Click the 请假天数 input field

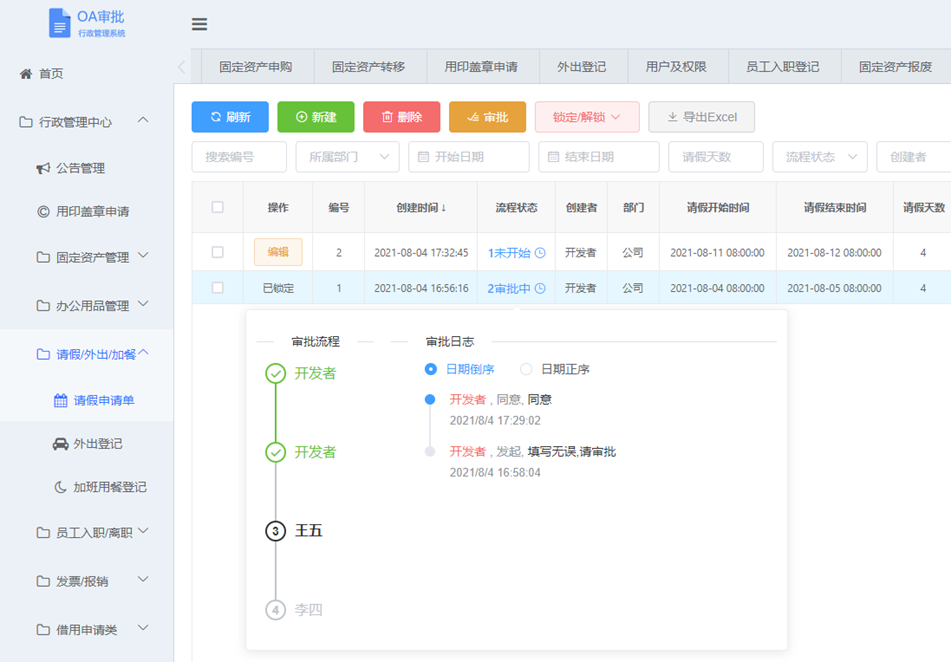[x=716, y=157]
